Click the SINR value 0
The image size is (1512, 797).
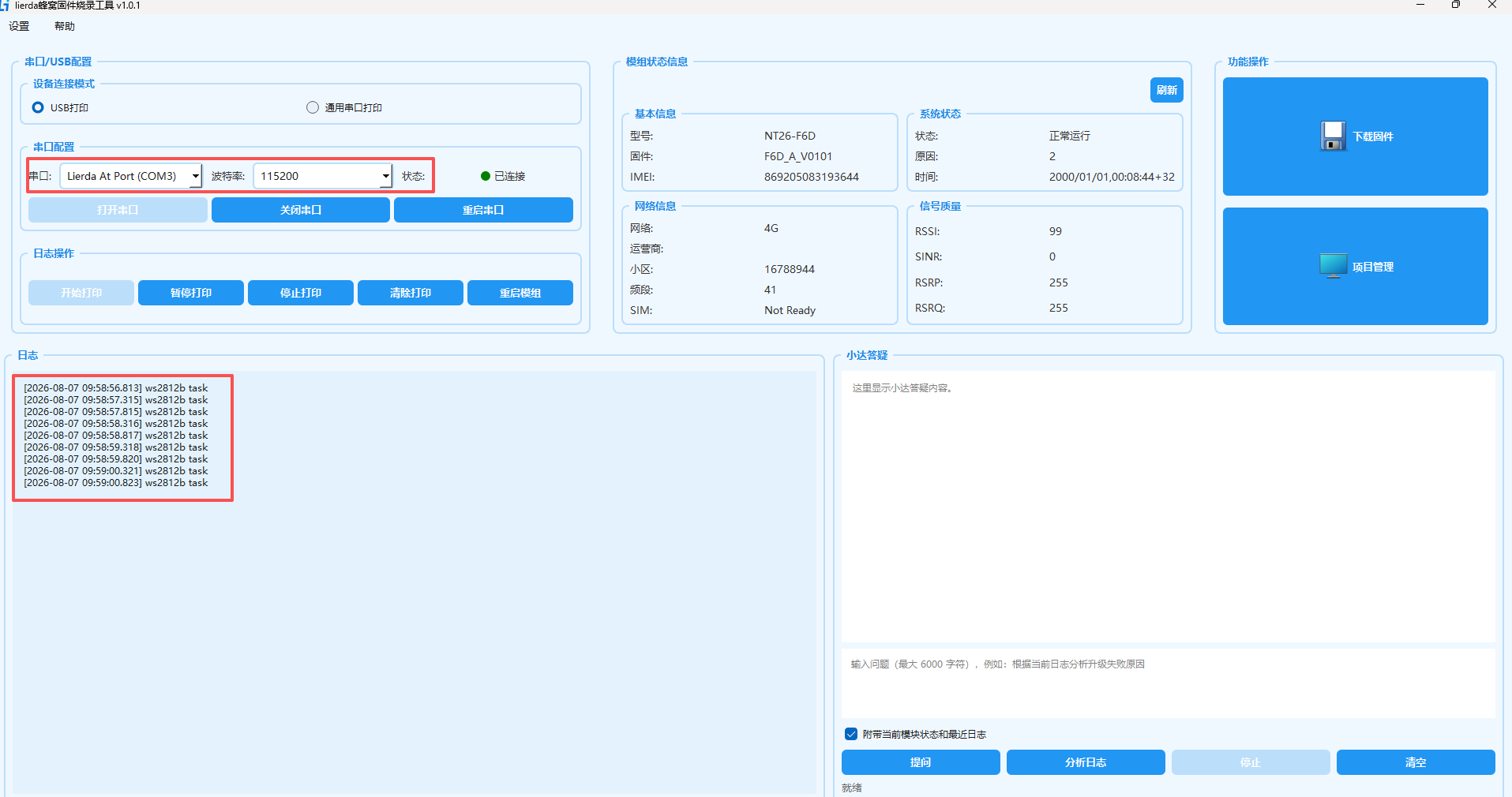click(x=1052, y=256)
